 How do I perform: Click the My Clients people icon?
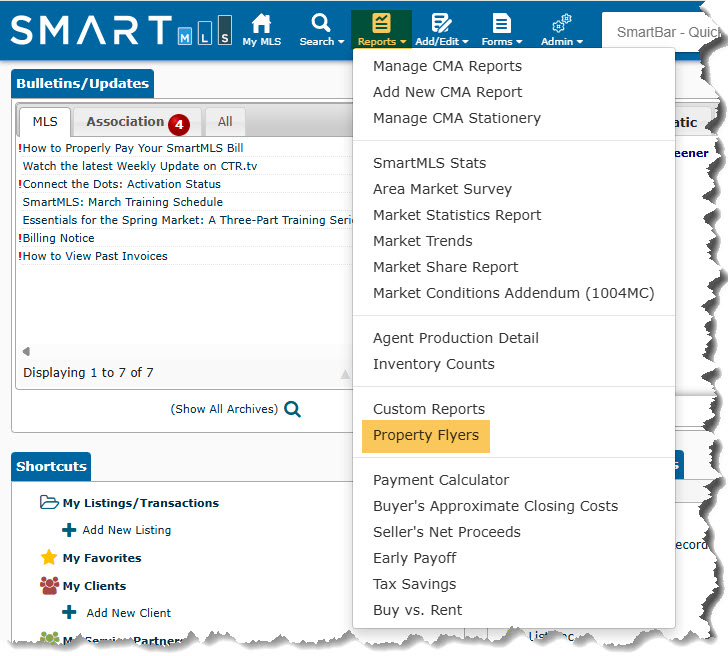(49, 585)
